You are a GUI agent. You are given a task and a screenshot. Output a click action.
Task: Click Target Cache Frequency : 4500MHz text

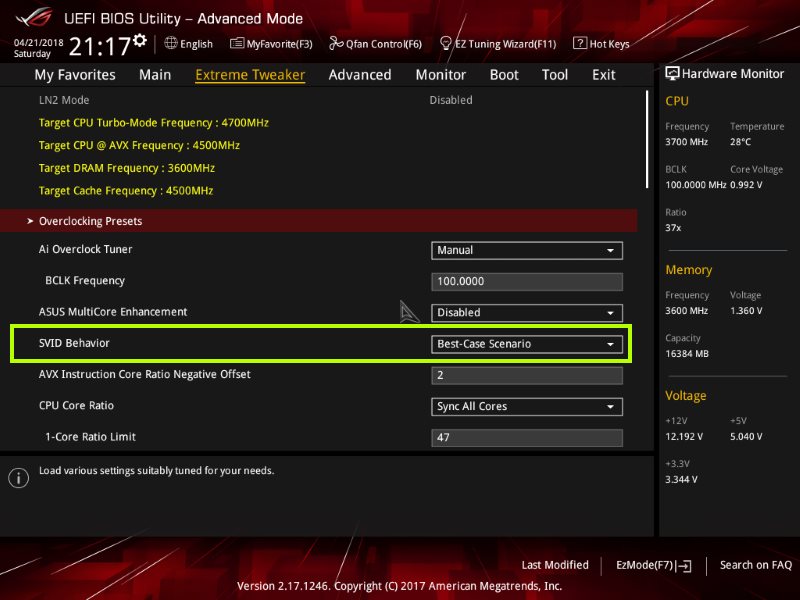(126, 190)
